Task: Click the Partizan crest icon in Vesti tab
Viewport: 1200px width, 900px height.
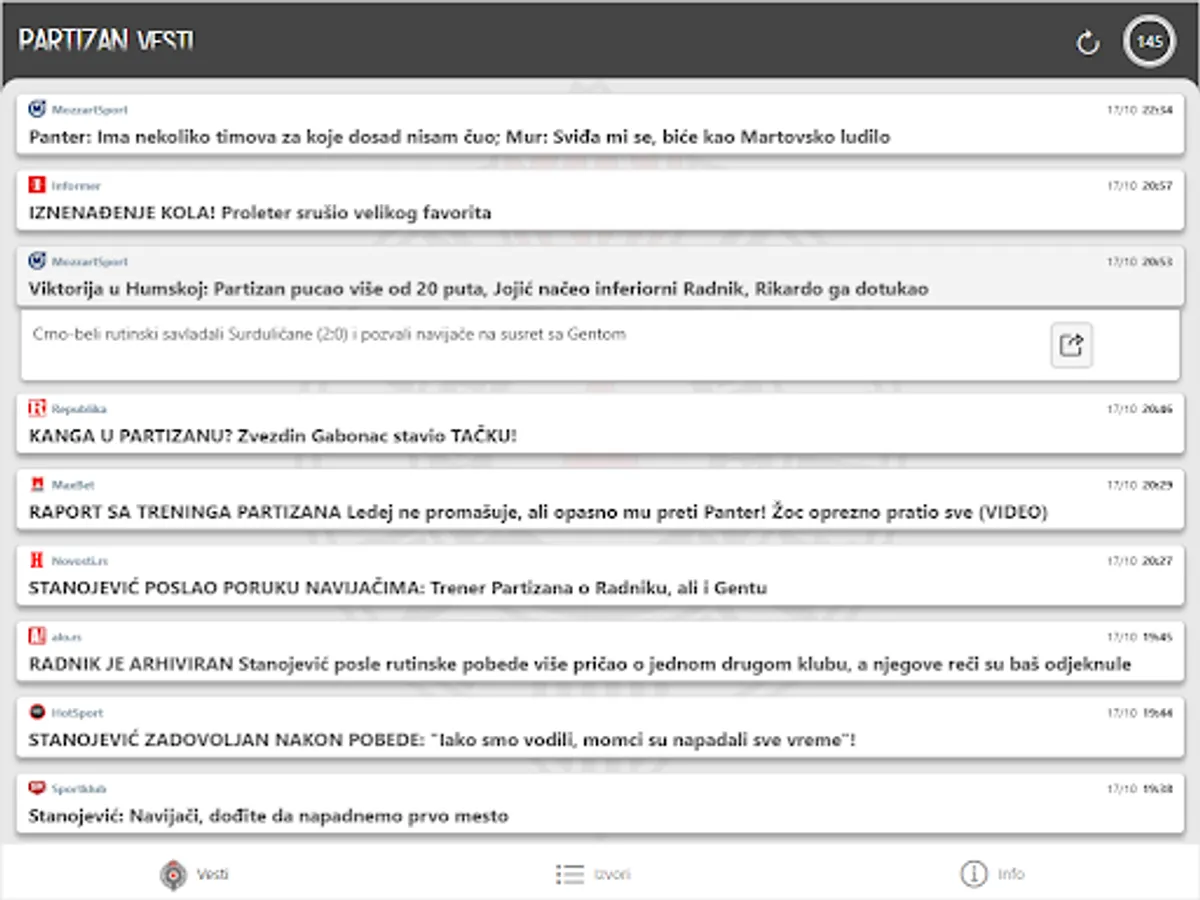Action: (x=173, y=874)
